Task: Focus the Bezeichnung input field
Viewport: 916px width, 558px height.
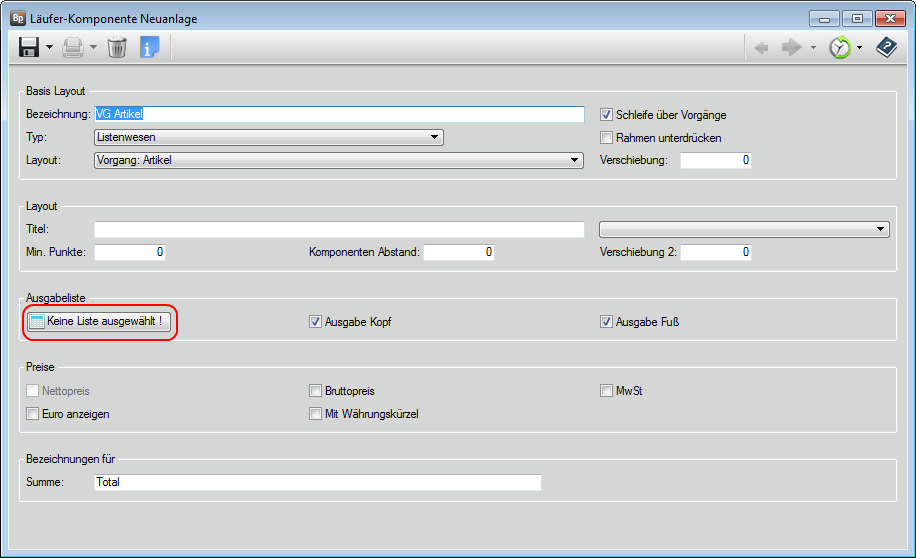Action: [x=339, y=114]
